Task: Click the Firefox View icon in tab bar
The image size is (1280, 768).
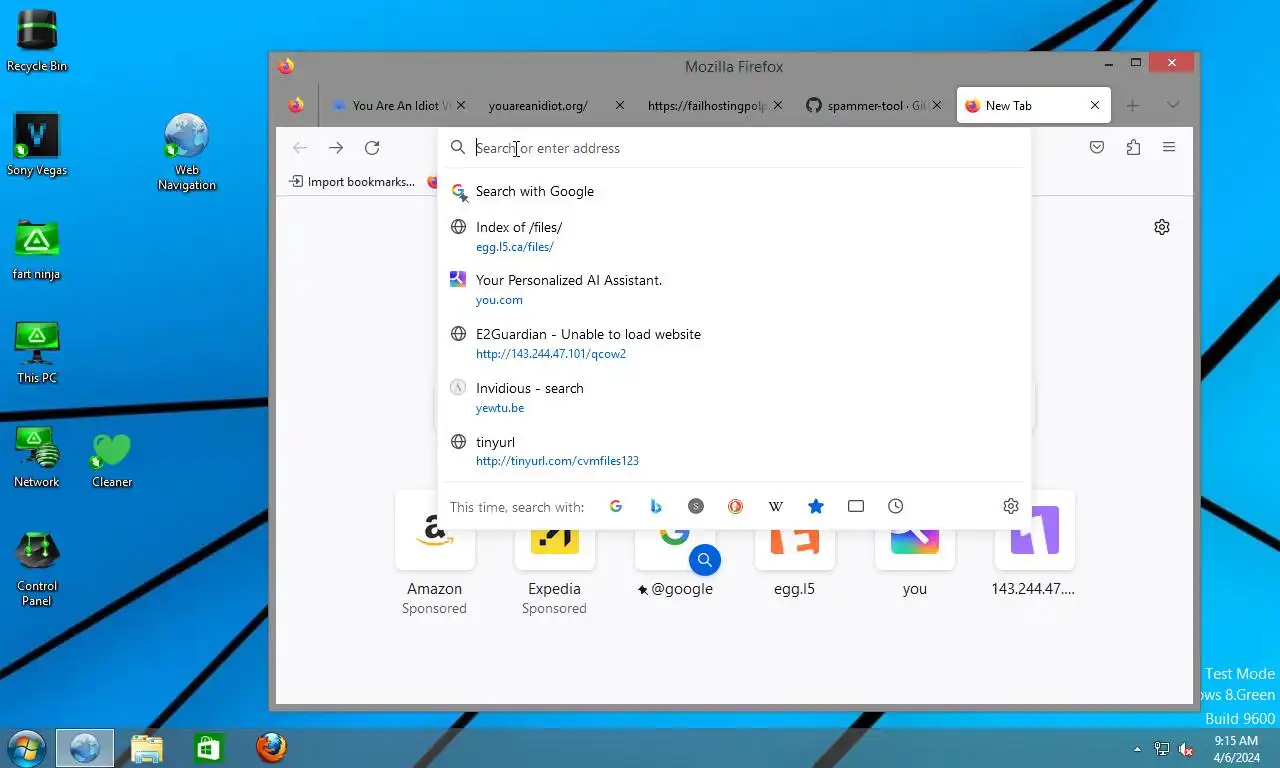Action: coord(296,105)
